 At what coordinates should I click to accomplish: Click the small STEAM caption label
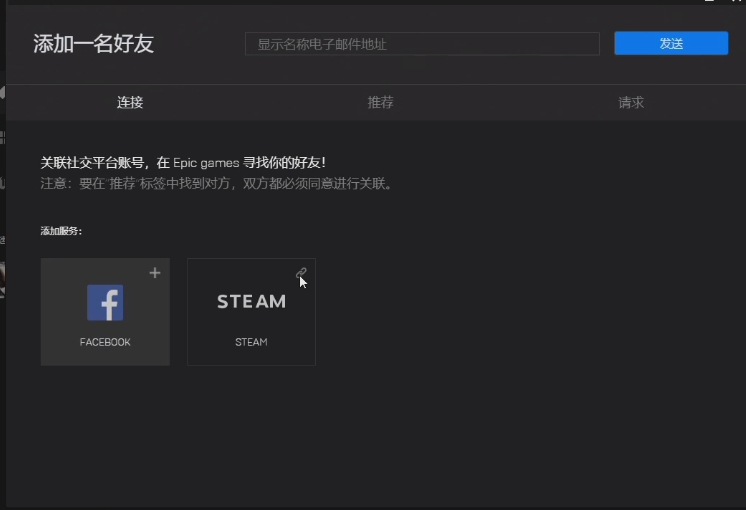[x=251, y=342]
